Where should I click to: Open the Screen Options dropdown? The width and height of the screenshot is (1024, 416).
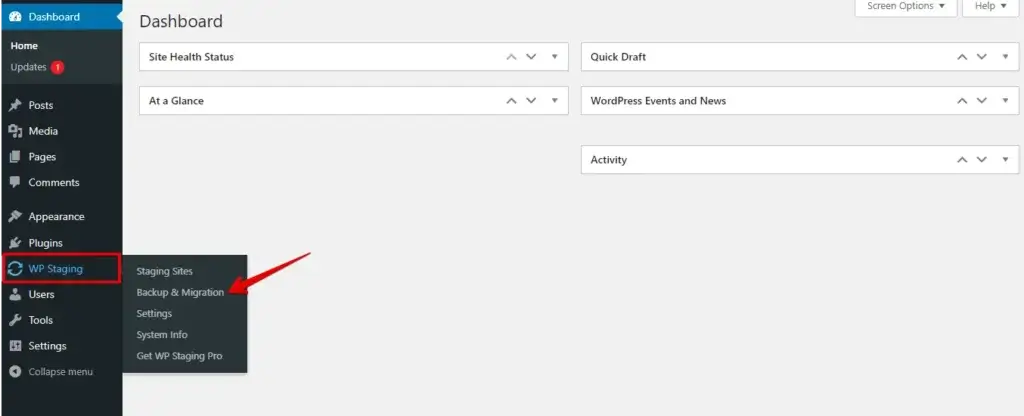tap(906, 7)
